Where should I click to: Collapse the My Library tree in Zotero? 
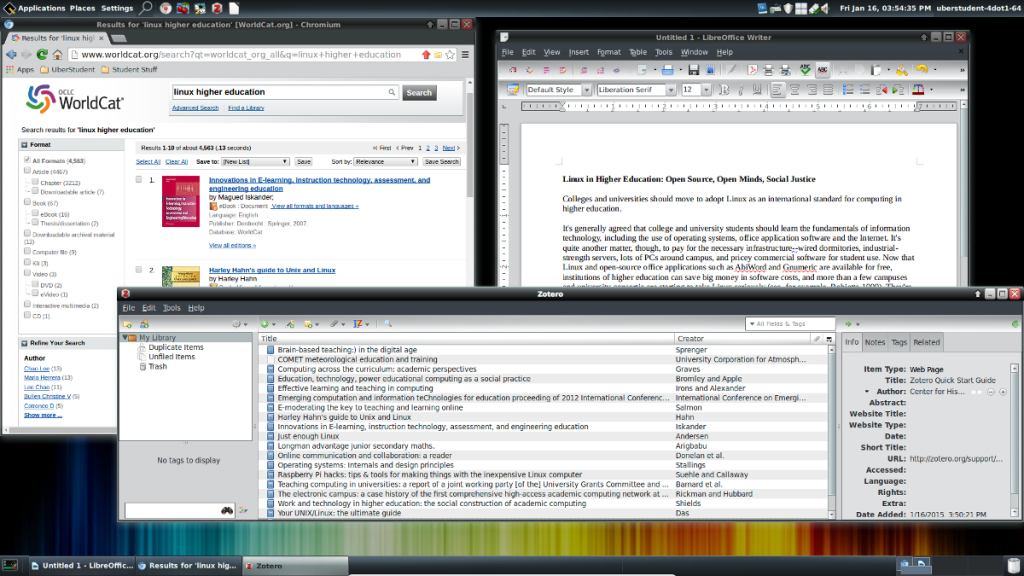[x=125, y=338]
